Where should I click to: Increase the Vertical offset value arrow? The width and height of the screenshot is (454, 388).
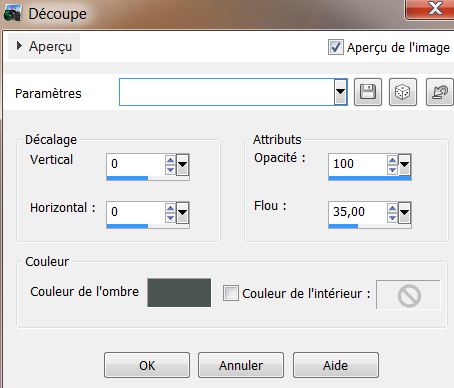(x=170, y=161)
